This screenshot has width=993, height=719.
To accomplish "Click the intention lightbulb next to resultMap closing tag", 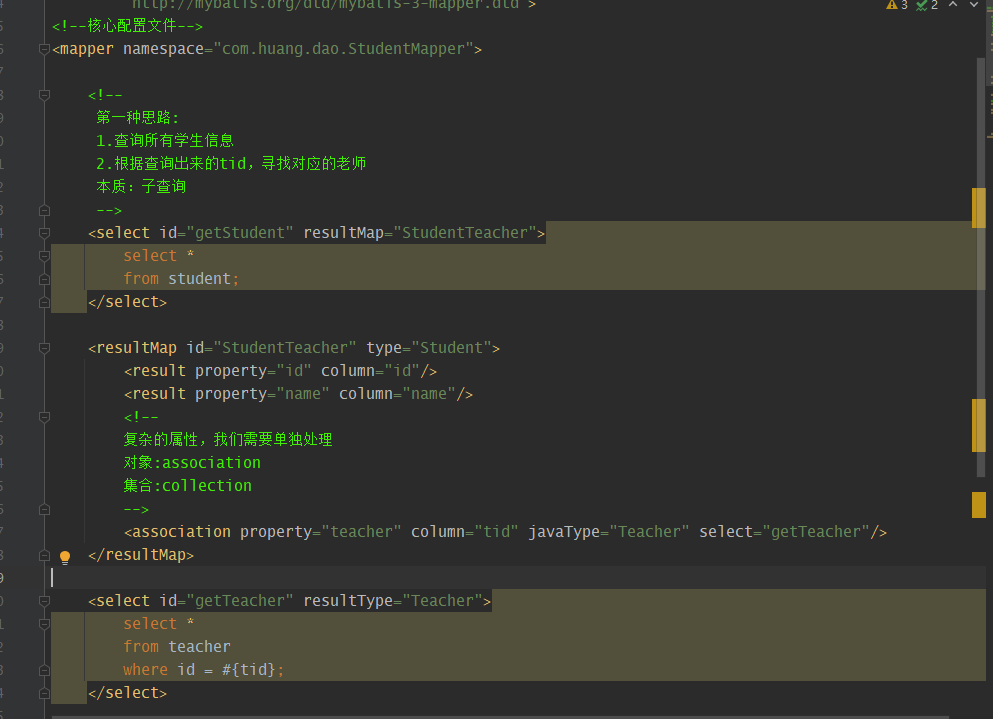I will 65,556.
